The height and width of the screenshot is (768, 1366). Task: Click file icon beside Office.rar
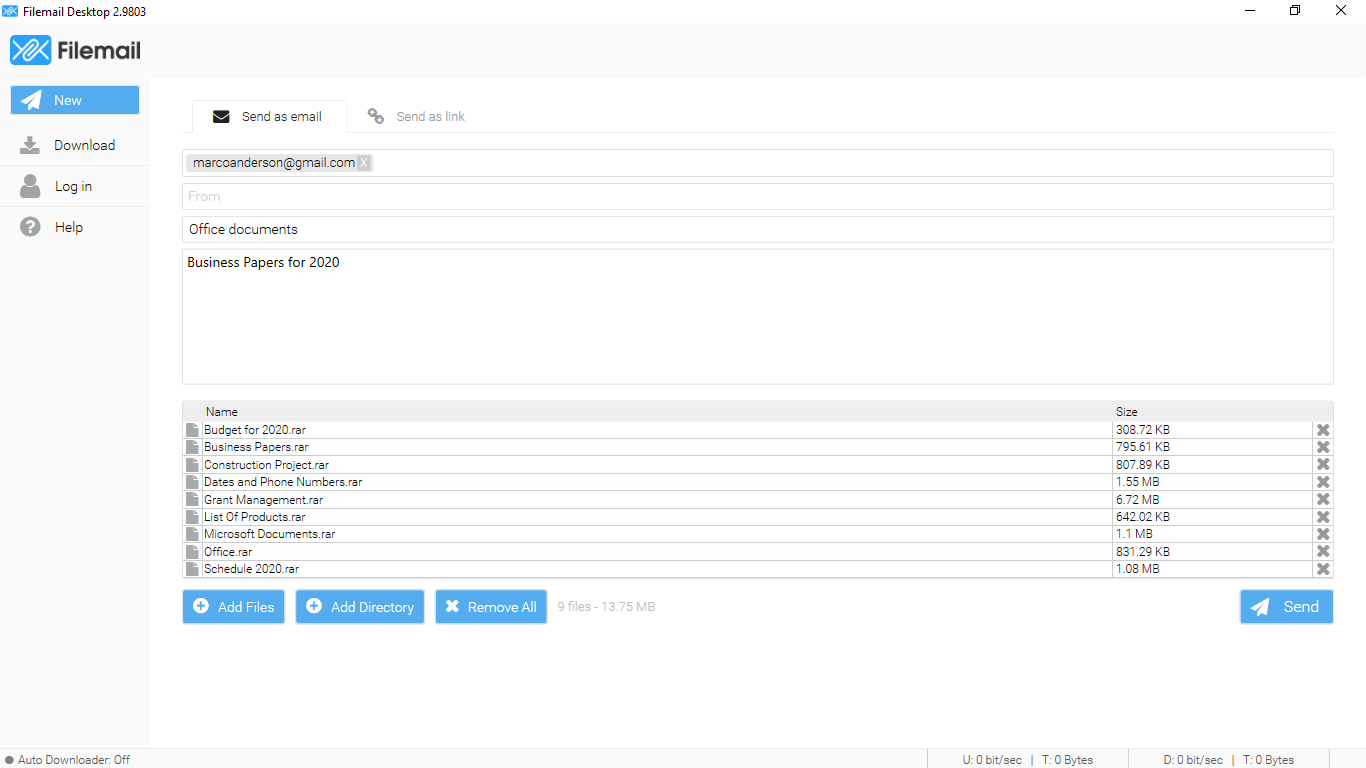192,551
